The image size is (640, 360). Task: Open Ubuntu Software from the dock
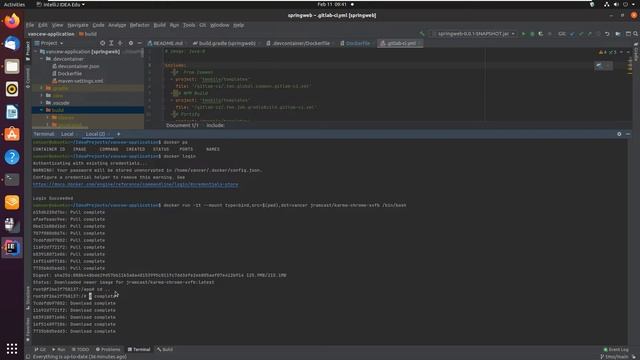[12, 134]
